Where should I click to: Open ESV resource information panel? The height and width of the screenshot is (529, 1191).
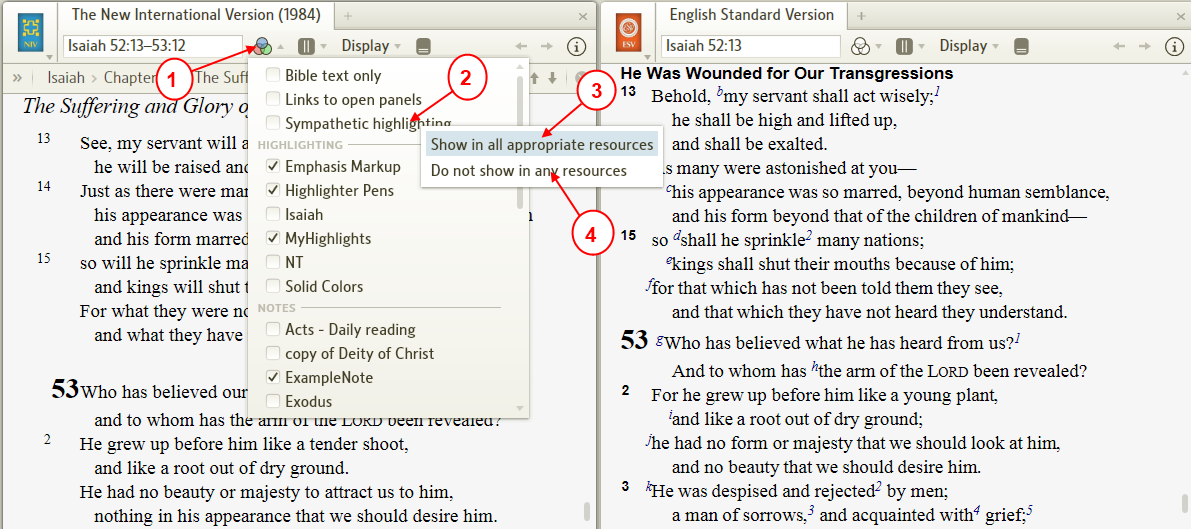pos(1175,46)
